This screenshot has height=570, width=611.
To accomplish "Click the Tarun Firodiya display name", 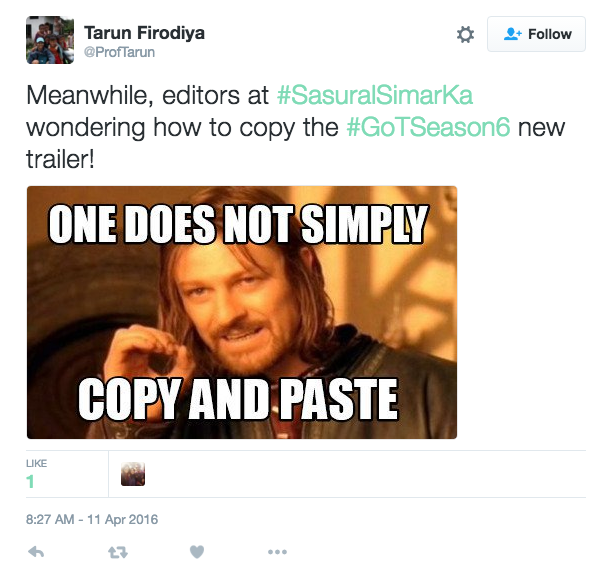I will click(x=145, y=33).
